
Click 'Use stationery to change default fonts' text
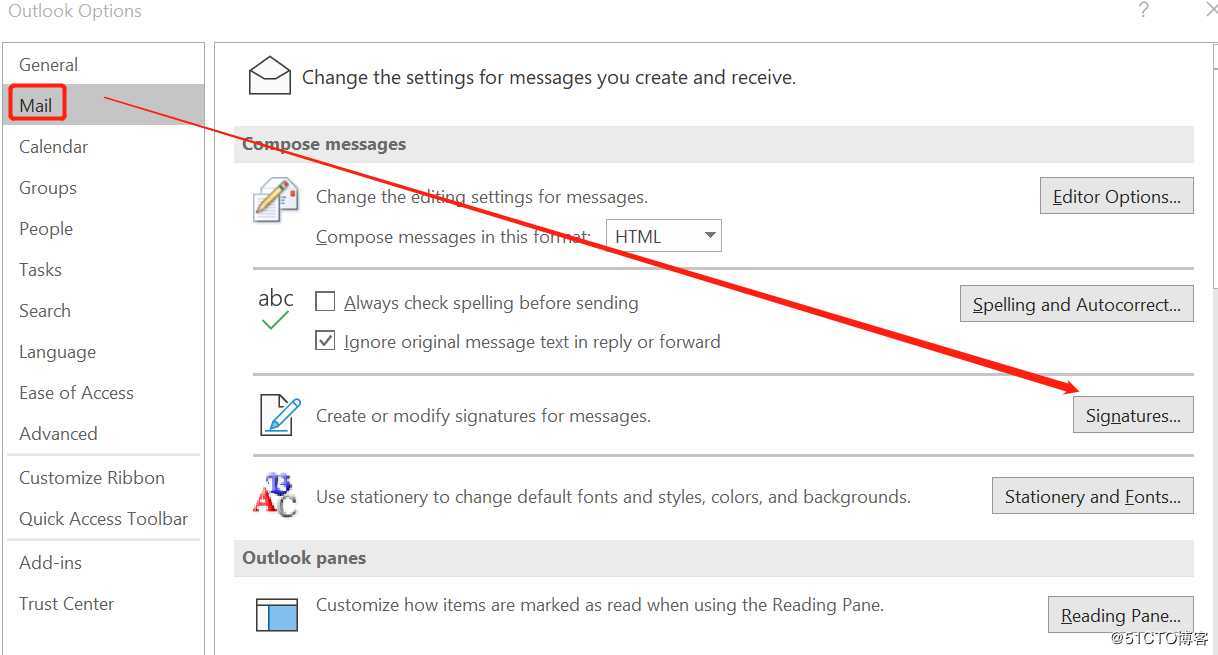tap(613, 496)
